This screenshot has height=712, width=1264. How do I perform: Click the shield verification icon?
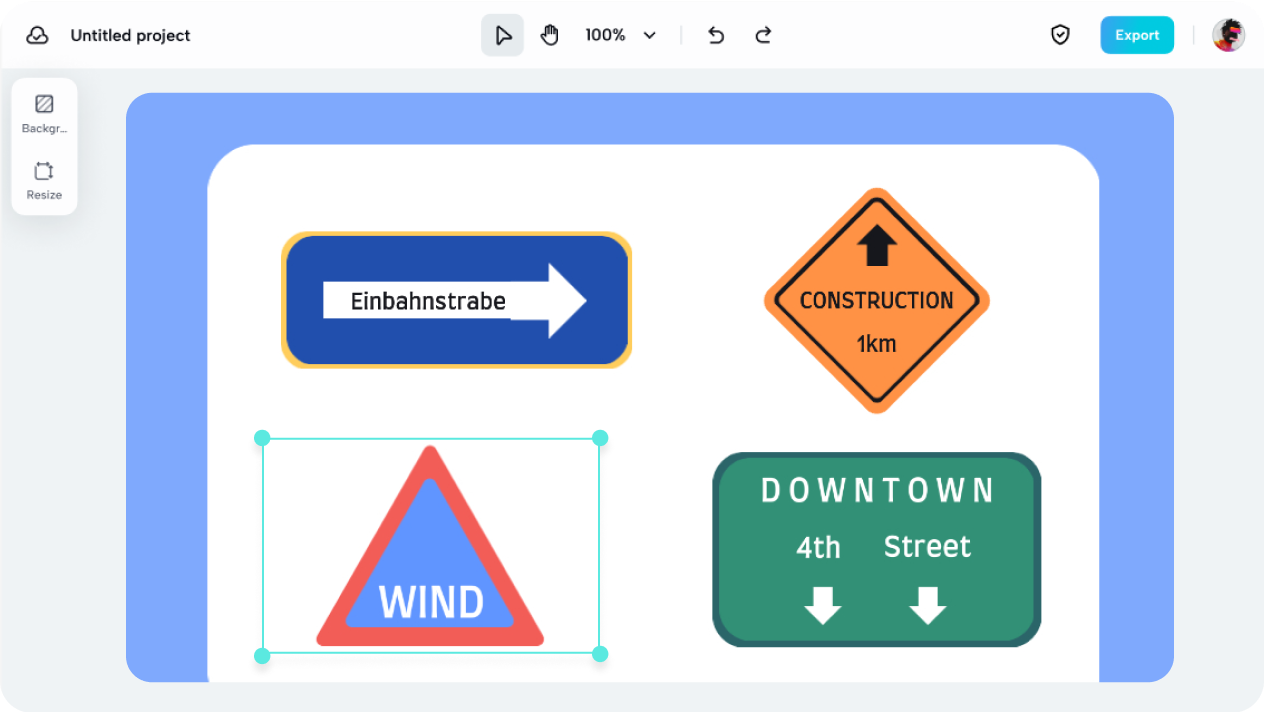coord(1060,34)
